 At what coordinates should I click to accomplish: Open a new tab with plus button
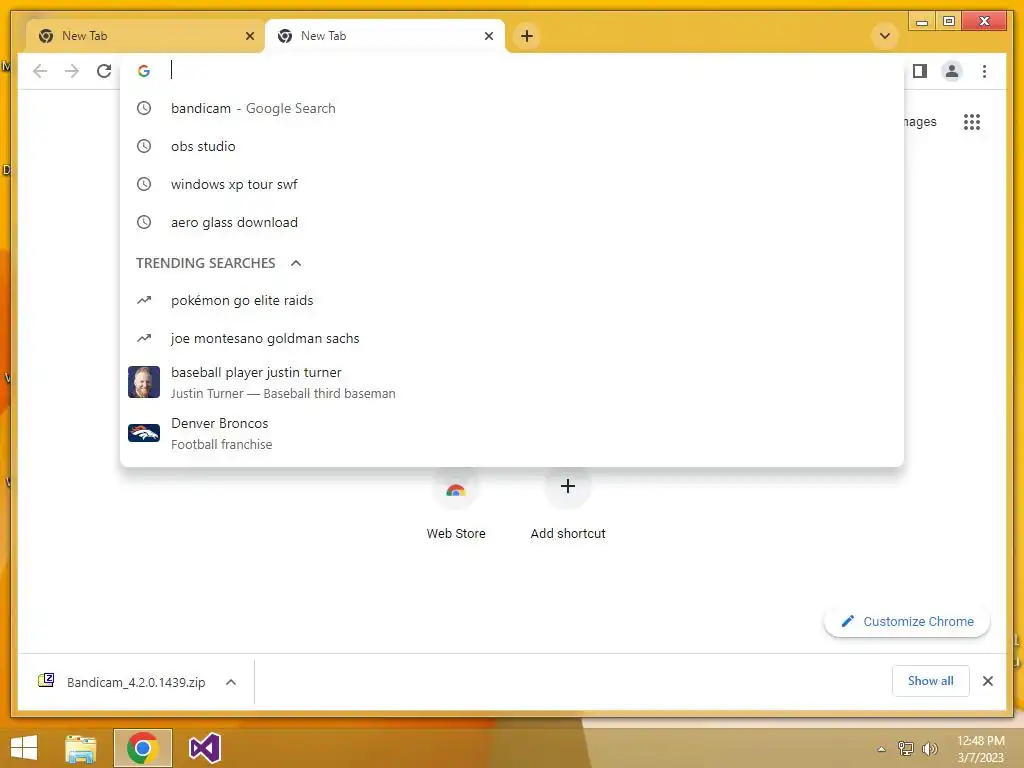527,36
